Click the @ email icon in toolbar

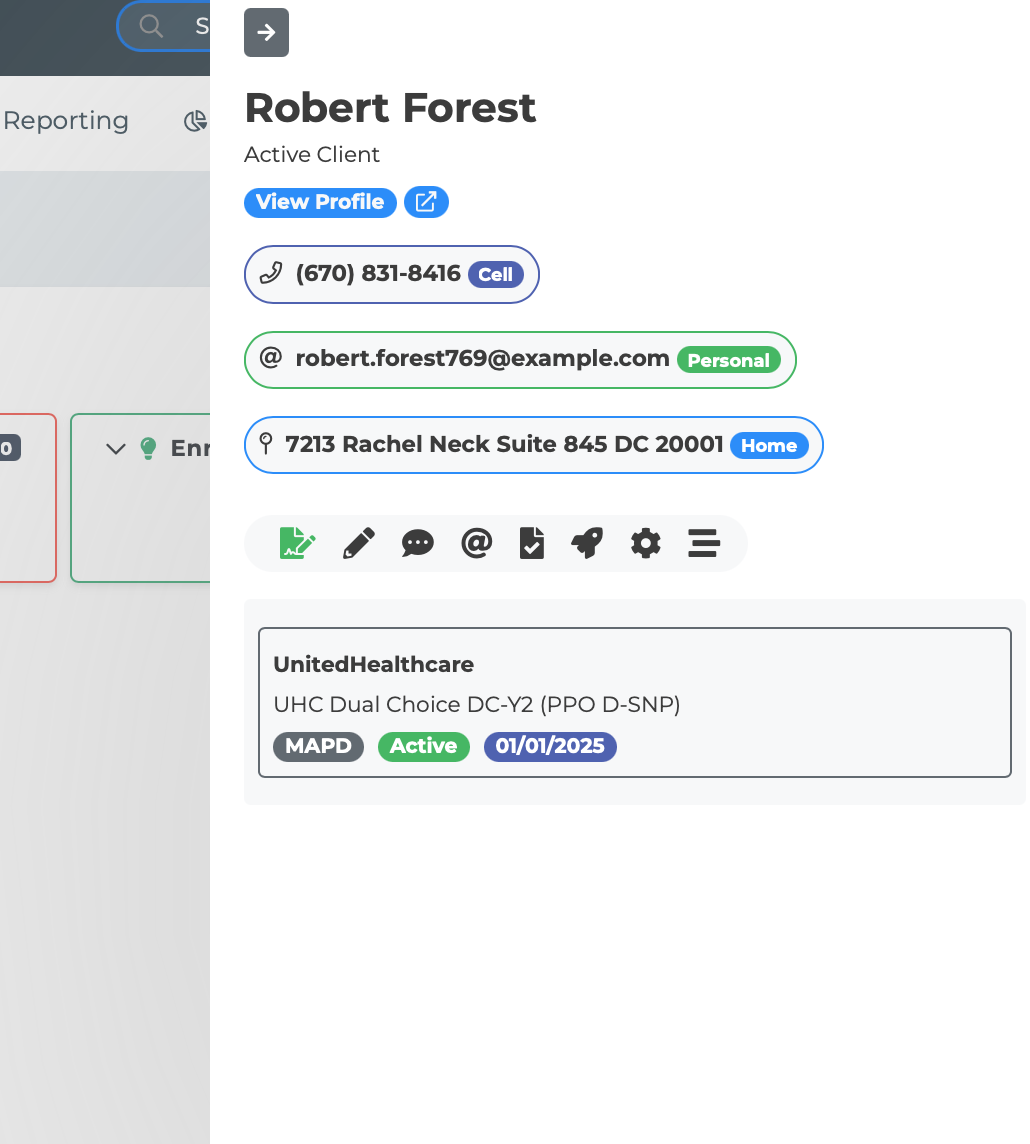(476, 543)
